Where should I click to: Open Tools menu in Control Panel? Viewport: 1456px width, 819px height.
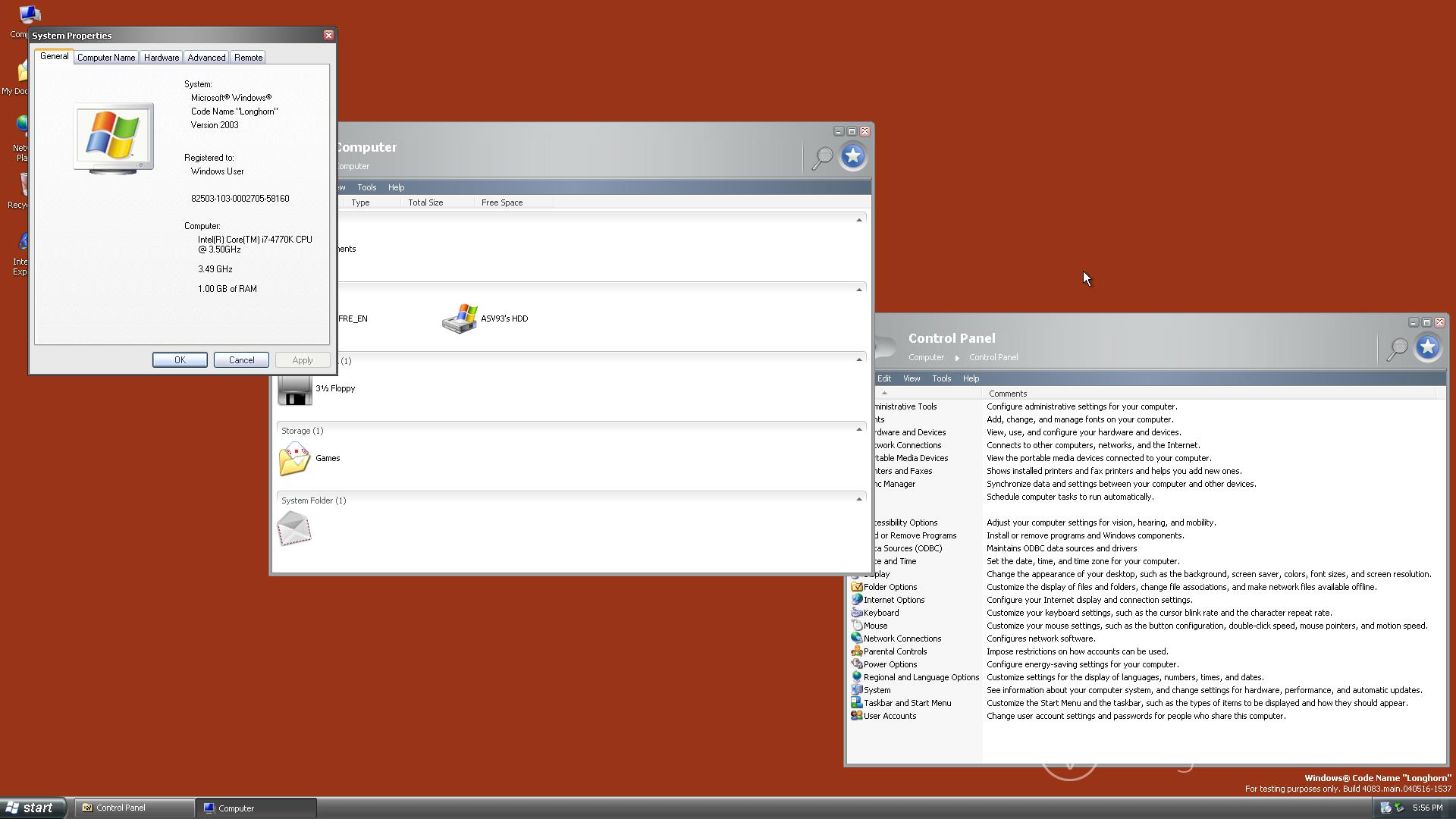point(941,378)
